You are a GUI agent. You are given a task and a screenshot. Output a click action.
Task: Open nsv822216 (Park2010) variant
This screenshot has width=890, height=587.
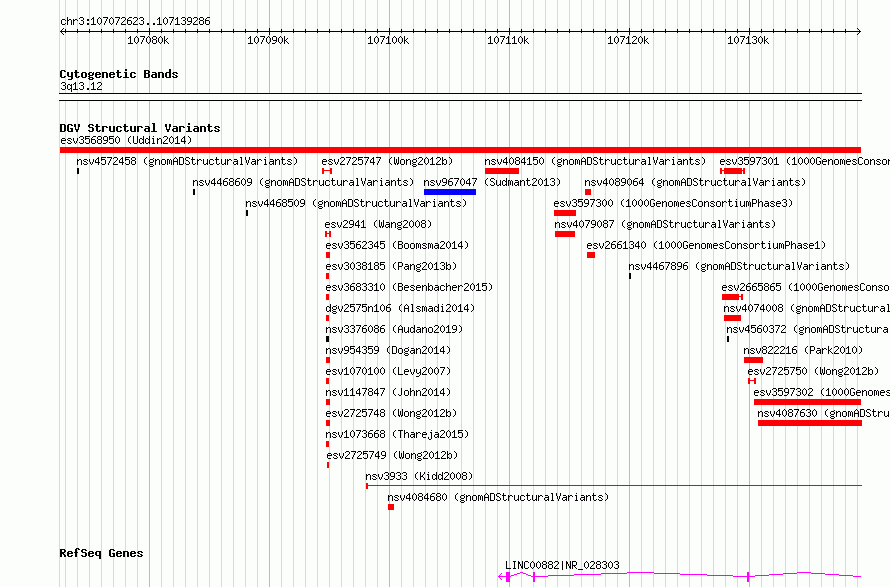803,350
